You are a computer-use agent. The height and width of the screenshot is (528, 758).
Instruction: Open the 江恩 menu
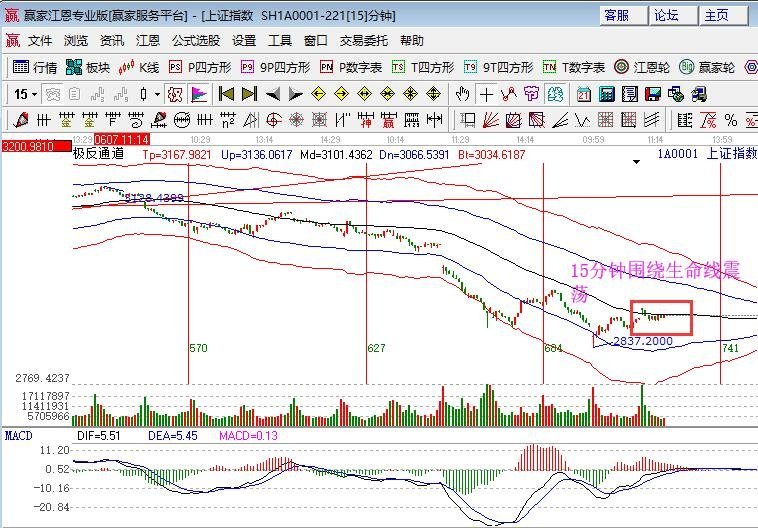pyautogui.click(x=148, y=41)
